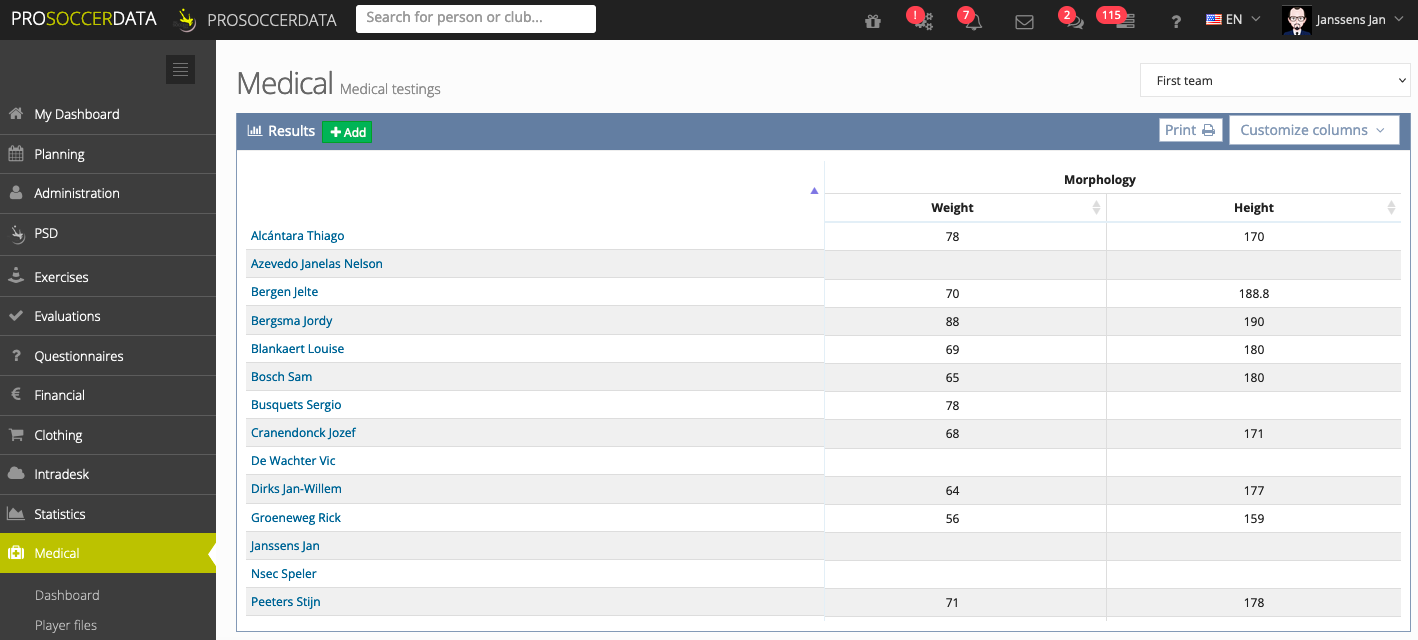Click the Intradesk cloud icon
This screenshot has width=1418, height=640.
[16, 474]
